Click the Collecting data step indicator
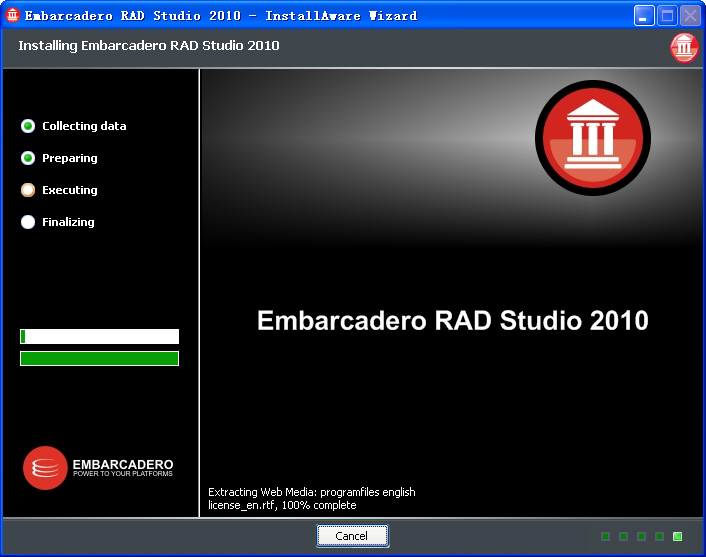706x557 pixels. tap(28, 126)
